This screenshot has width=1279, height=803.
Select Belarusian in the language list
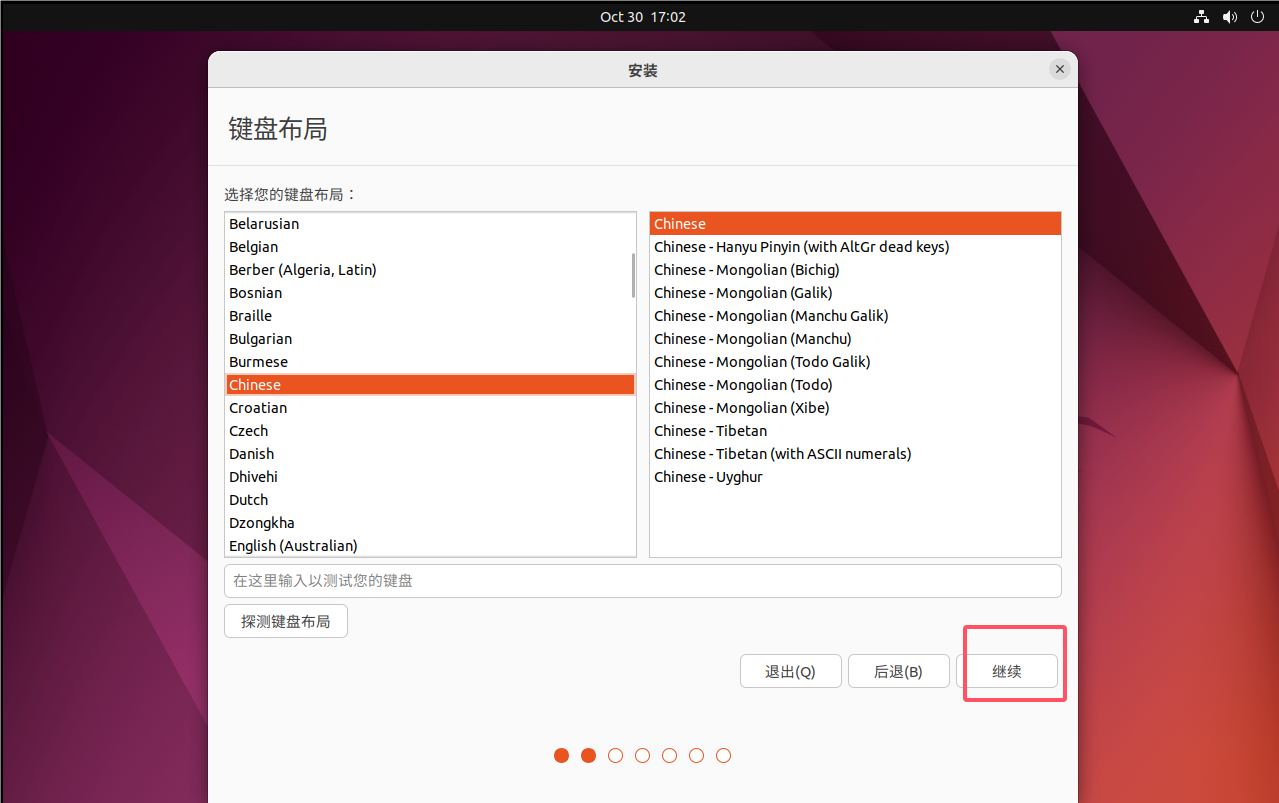pyautogui.click(x=430, y=224)
